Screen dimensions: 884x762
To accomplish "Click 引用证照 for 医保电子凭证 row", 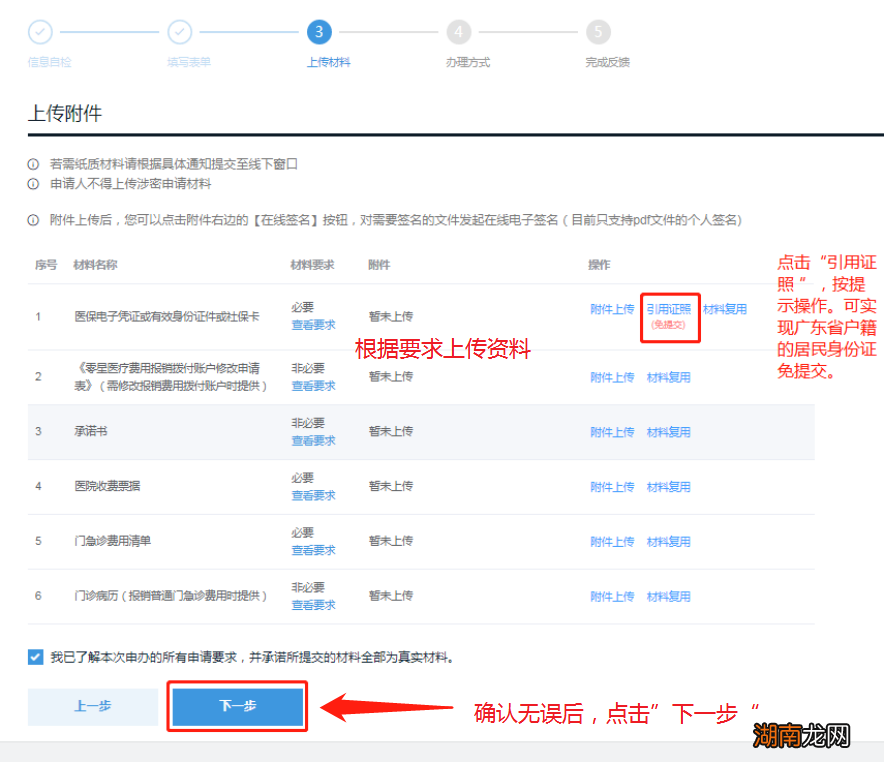I will click(x=670, y=309).
